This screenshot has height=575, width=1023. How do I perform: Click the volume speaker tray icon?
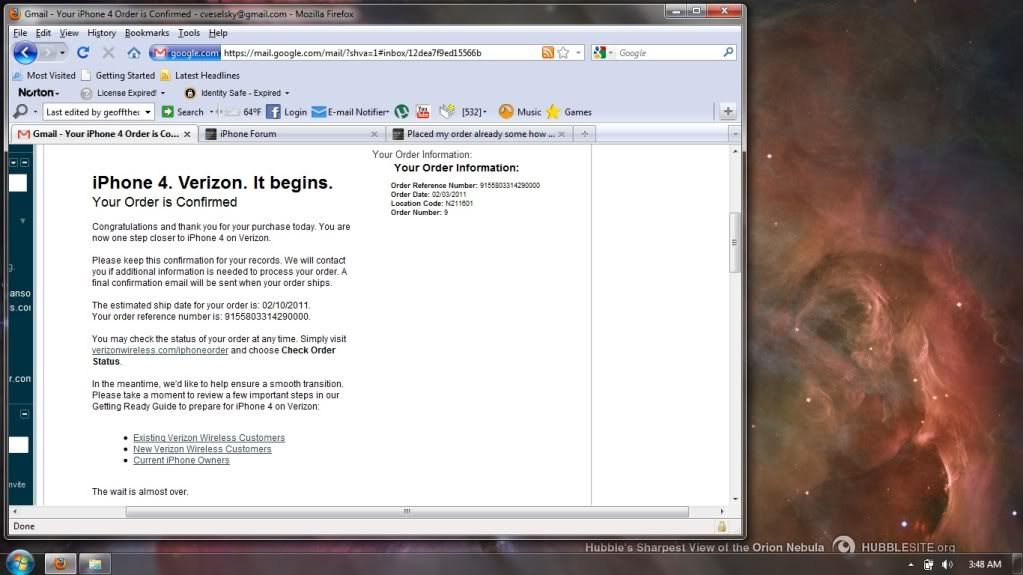click(947, 565)
